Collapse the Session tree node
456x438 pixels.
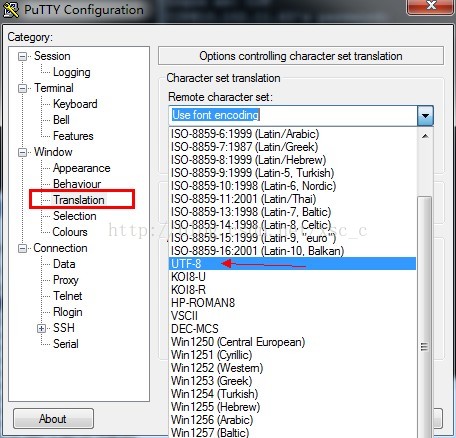click(x=22, y=56)
